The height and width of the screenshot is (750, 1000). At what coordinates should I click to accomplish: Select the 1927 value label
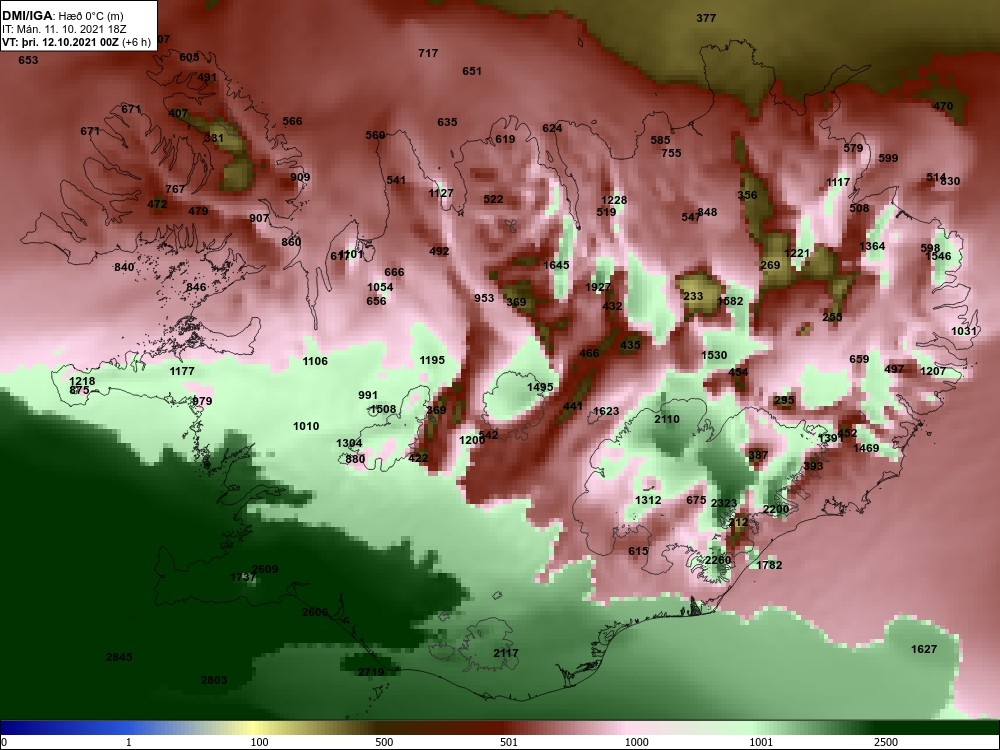point(598,288)
